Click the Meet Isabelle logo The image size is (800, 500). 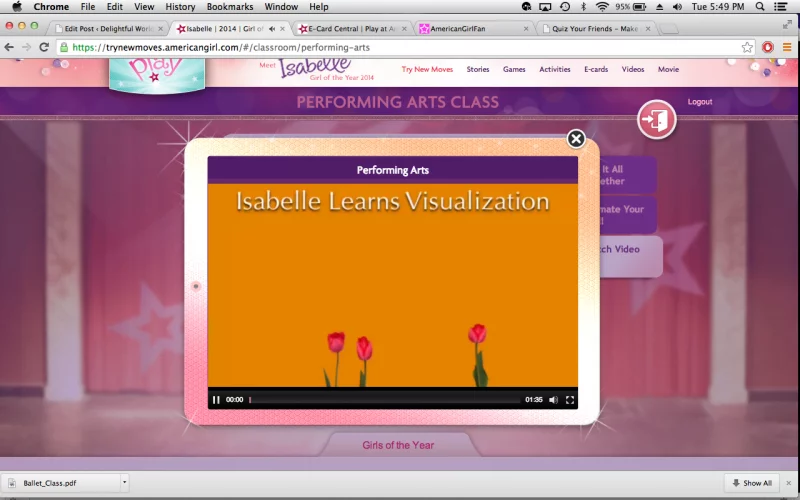pyautogui.click(x=316, y=69)
